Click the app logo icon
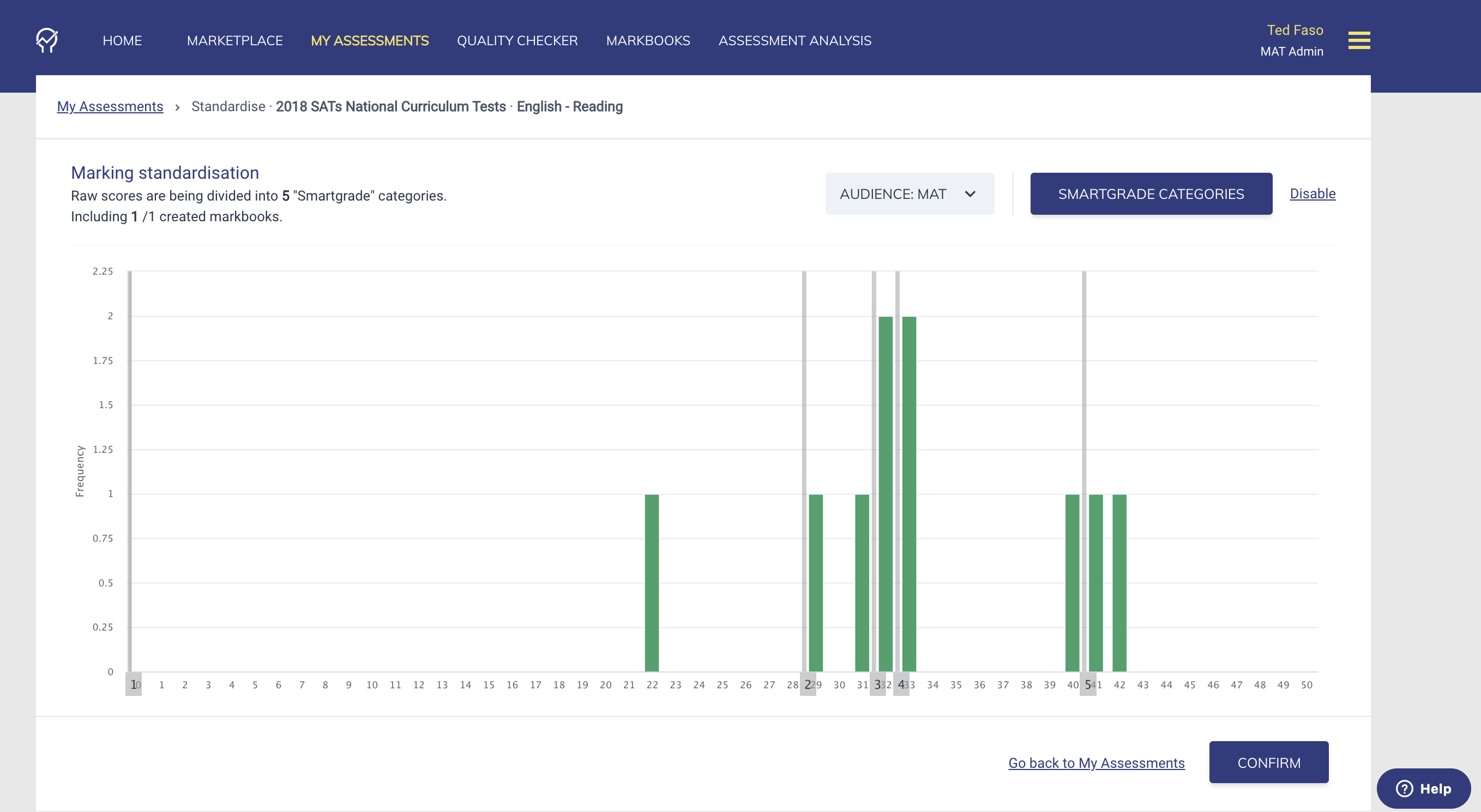The height and width of the screenshot is (812, 1481). 46,40
